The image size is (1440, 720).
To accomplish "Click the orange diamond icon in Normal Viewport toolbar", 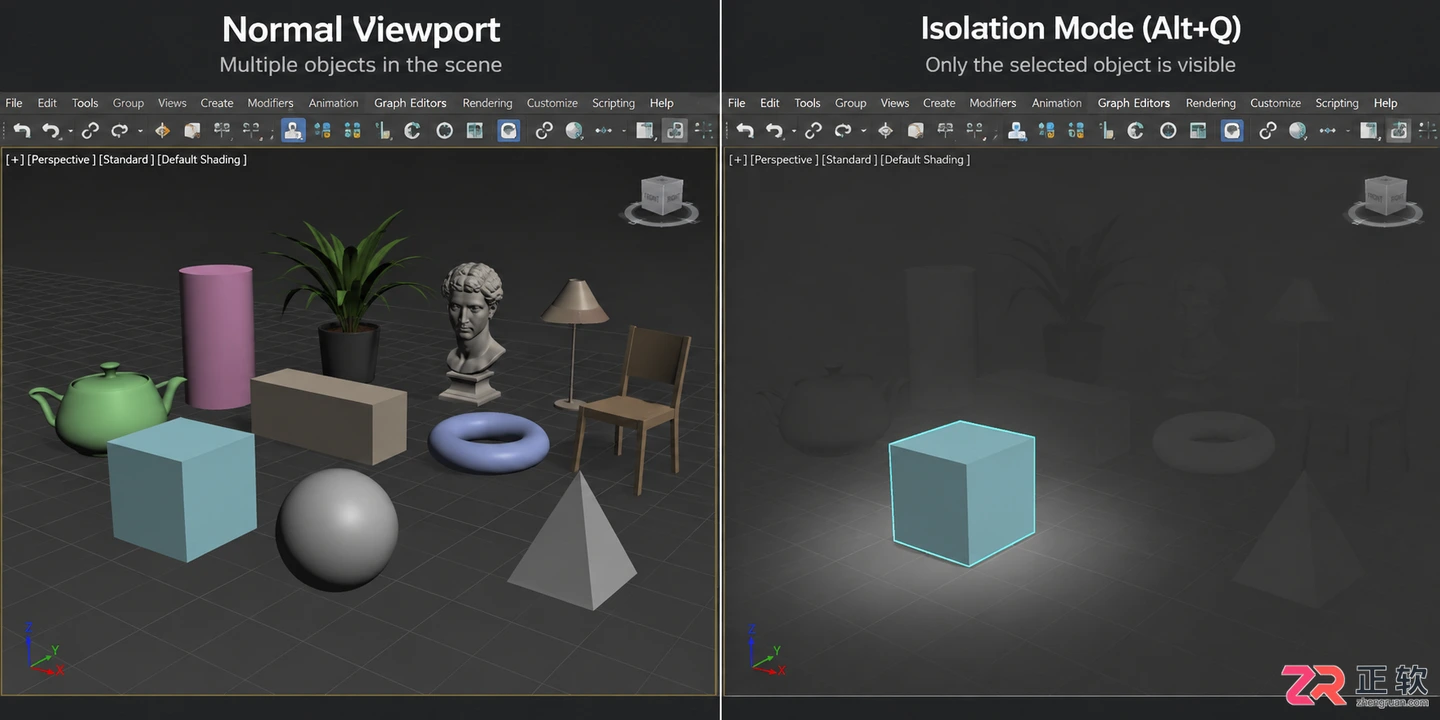I will [162, 130].
